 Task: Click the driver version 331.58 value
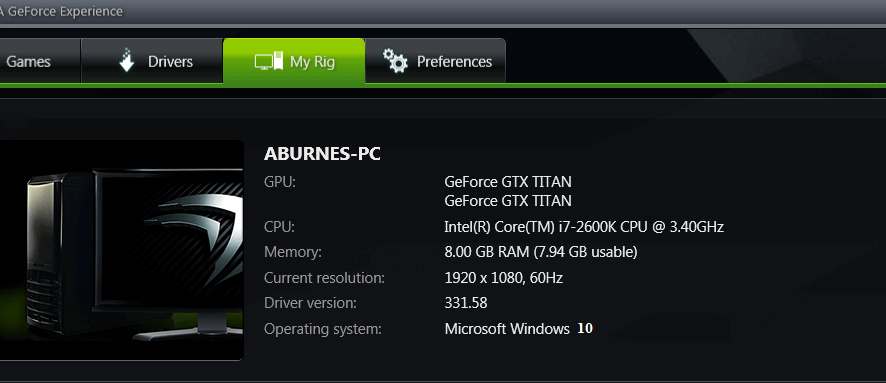(x=466, y=303)
